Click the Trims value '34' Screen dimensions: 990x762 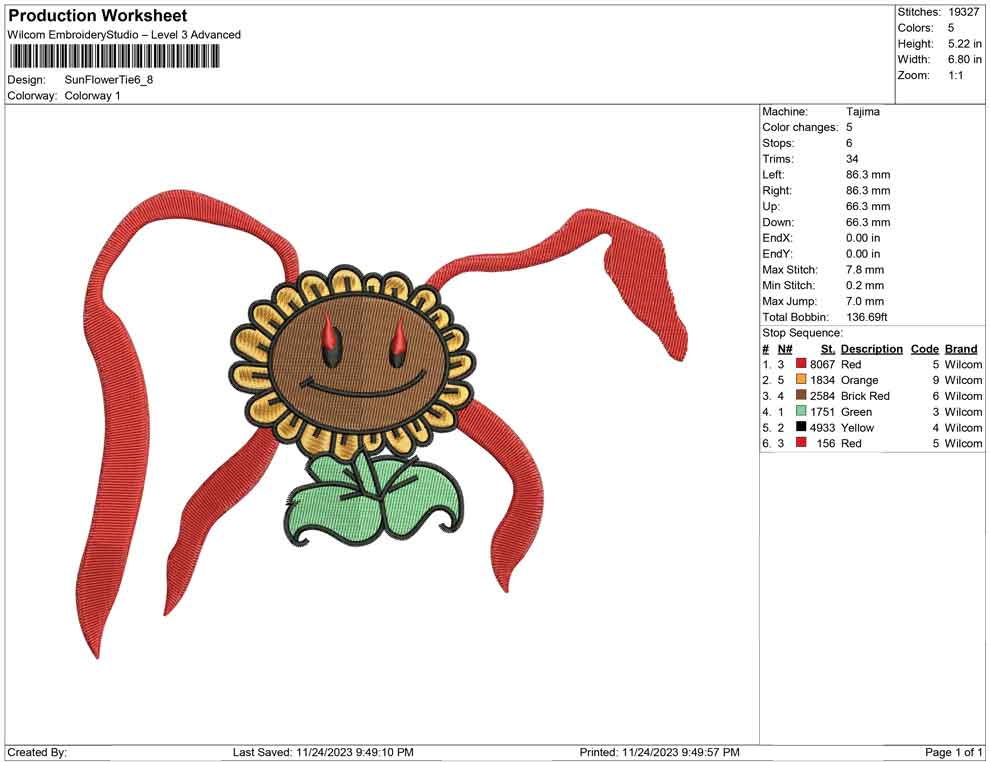click(x=852, y=159)
